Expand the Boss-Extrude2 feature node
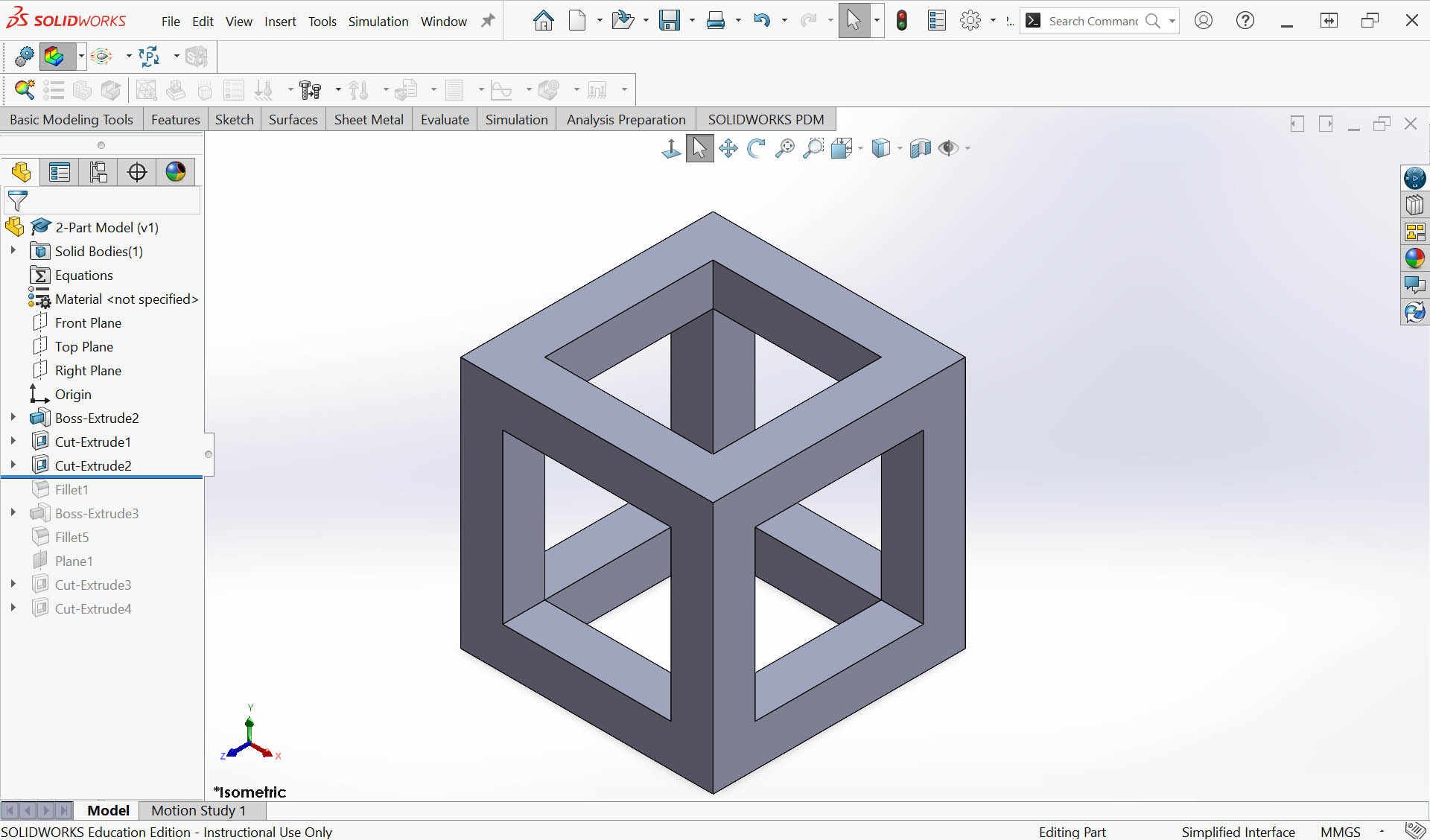Screen dimensions: 1430x840 coord(13,418)
